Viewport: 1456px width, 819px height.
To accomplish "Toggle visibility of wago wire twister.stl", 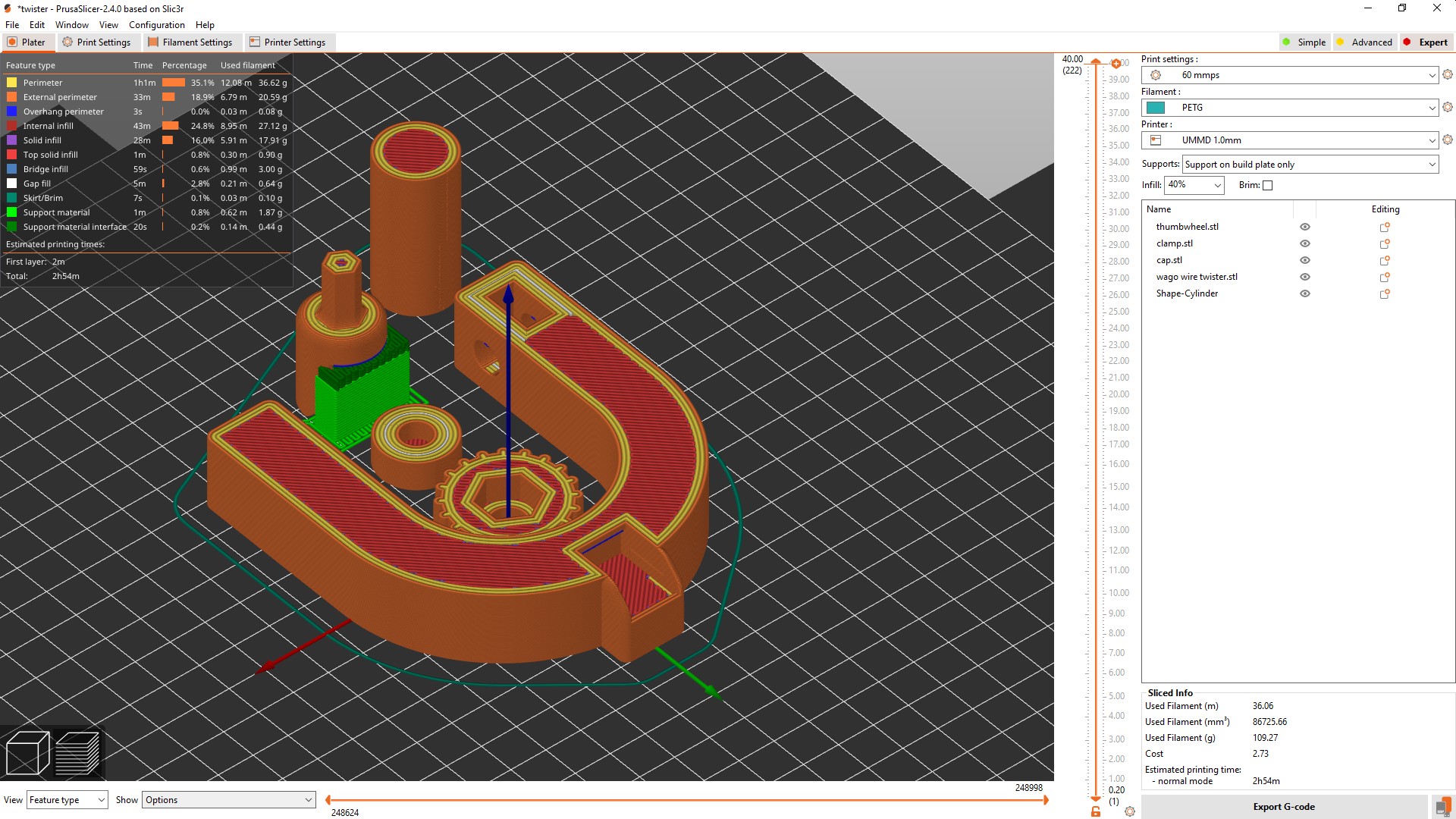I will click(x=1305, y=277).
